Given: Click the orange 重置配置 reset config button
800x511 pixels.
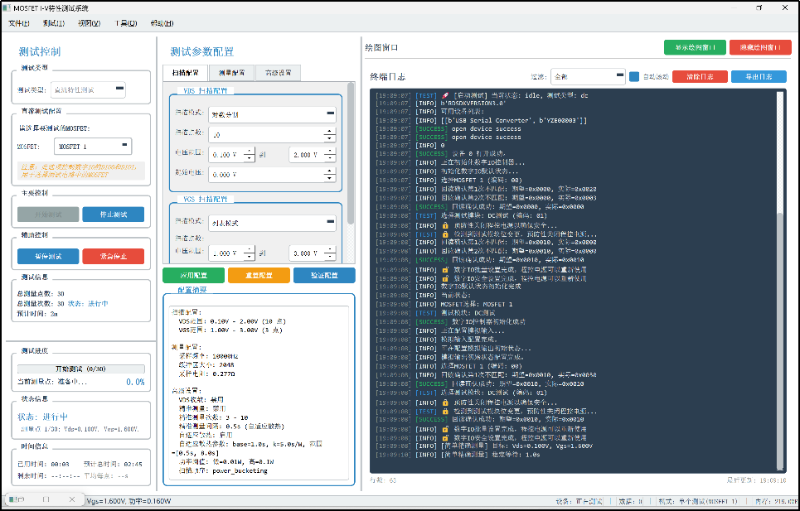Looking at the screenshot, I should click(259, 275).
